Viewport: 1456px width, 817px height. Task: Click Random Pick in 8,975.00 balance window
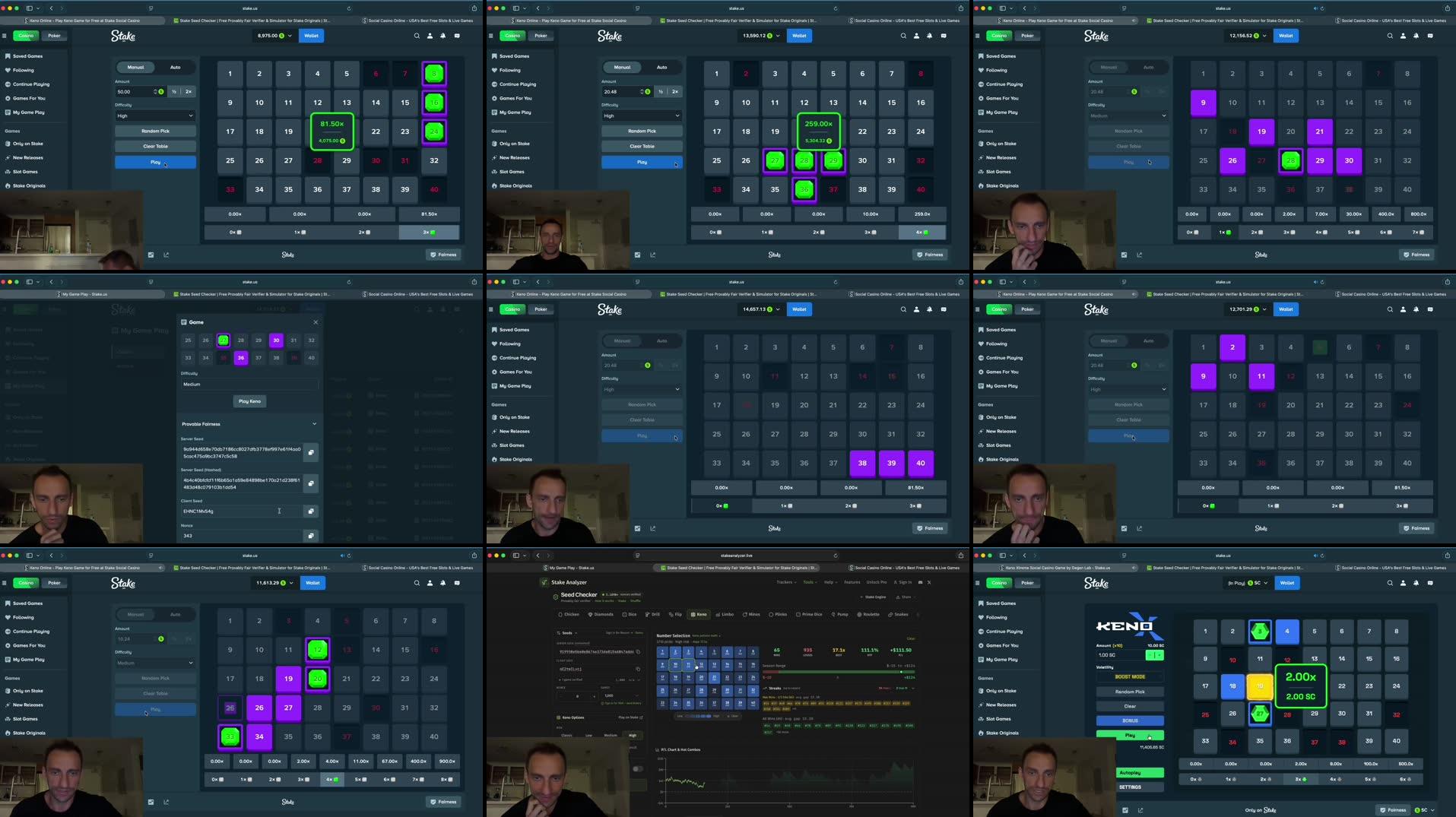click(x=155, y=131)
